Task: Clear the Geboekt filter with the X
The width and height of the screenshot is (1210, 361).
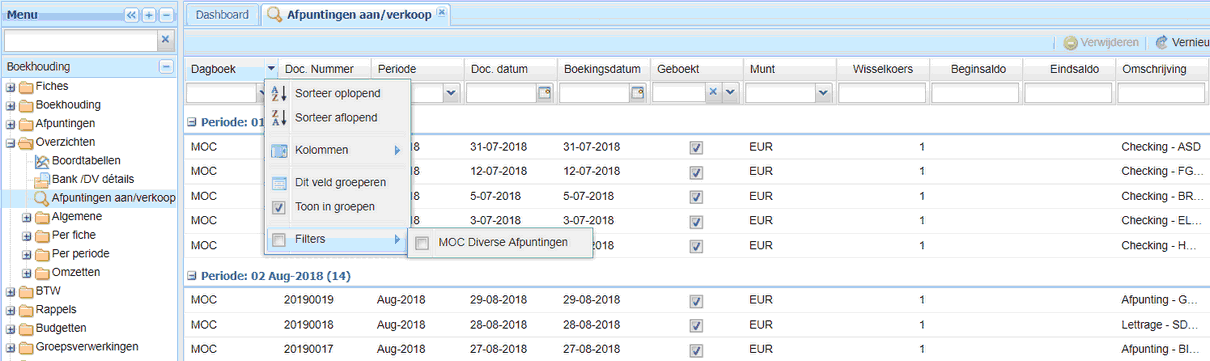Action: (x=713, y=93)
